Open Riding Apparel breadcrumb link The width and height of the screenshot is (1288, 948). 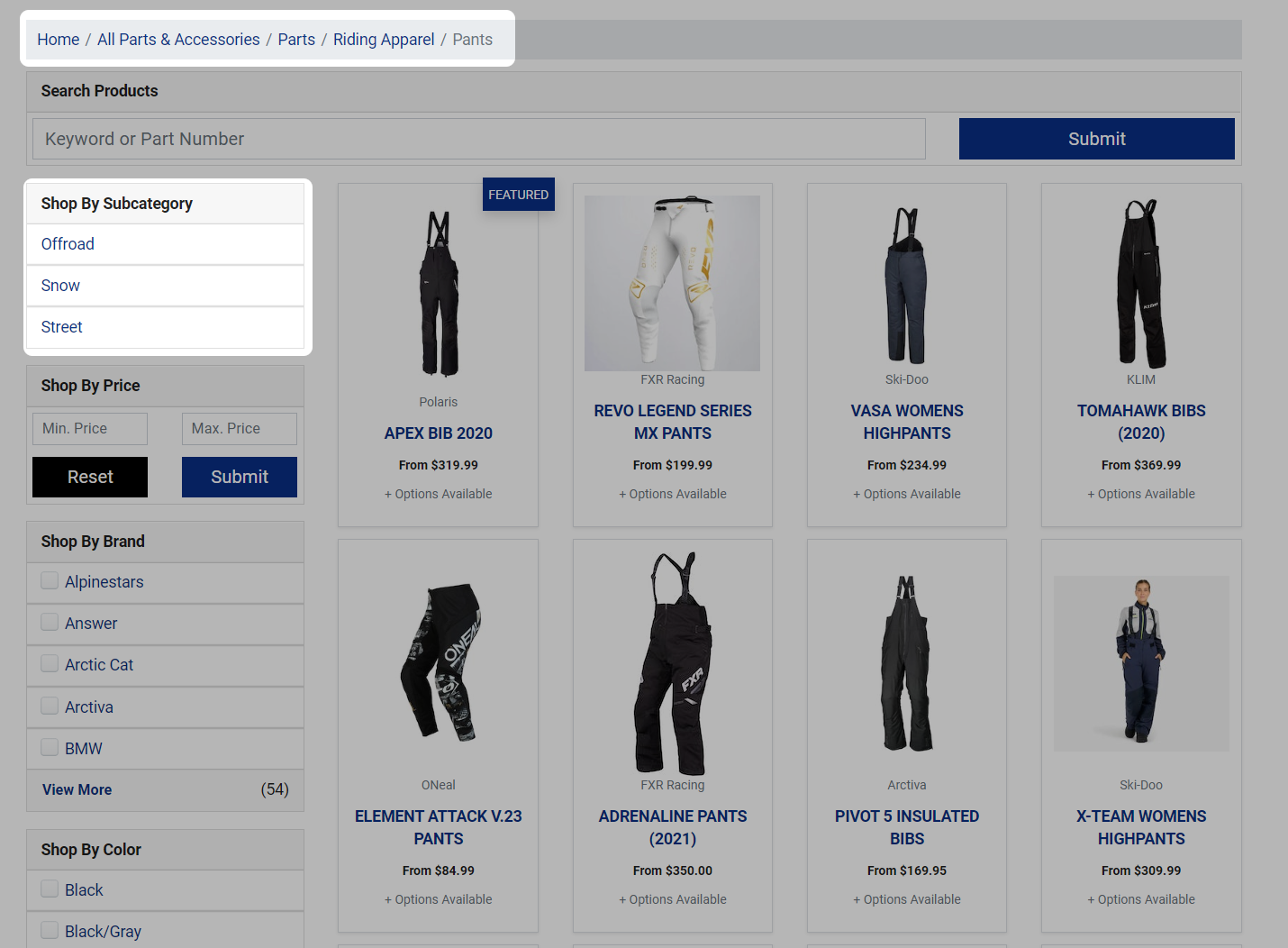tap(384, 40)
